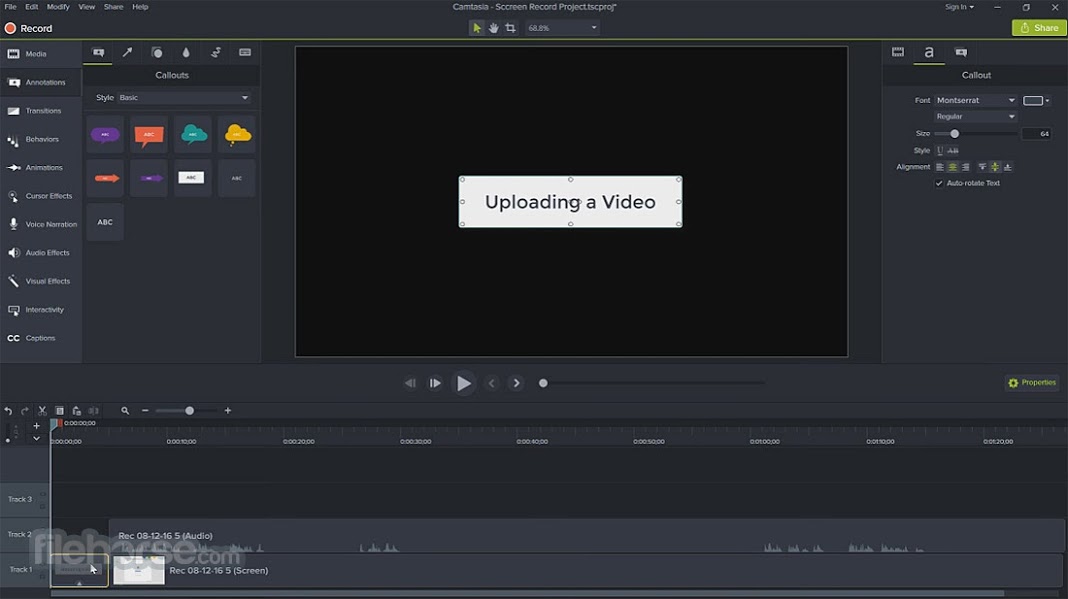Image resolution: width=1068 pixels, height=599 pixels.
Task: Align callout text right
Action: [x=965, y=167]
